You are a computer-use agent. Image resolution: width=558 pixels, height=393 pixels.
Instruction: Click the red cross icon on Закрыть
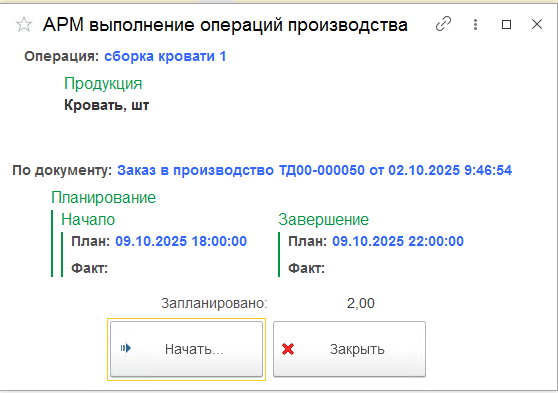coord(288,349)
